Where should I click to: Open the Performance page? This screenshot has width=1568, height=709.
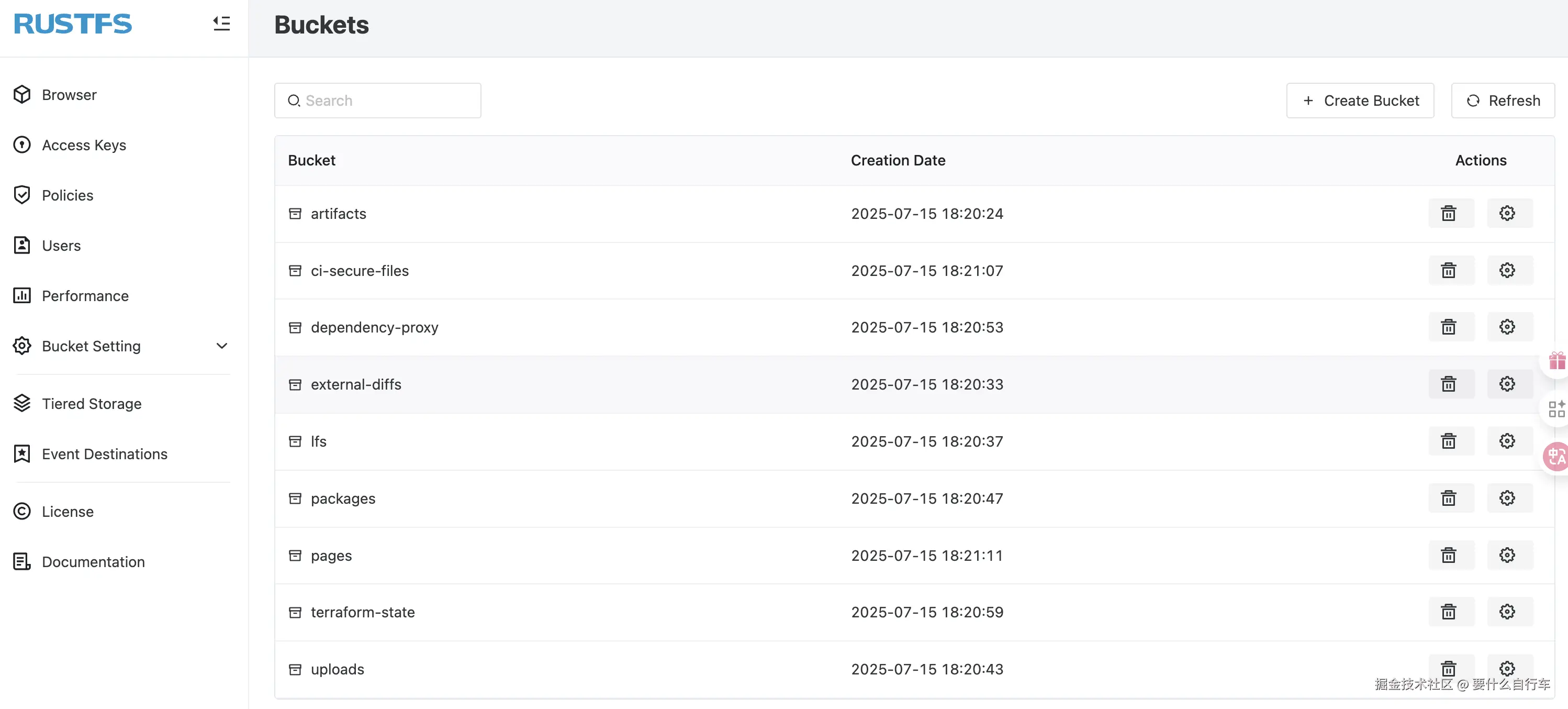85,296
